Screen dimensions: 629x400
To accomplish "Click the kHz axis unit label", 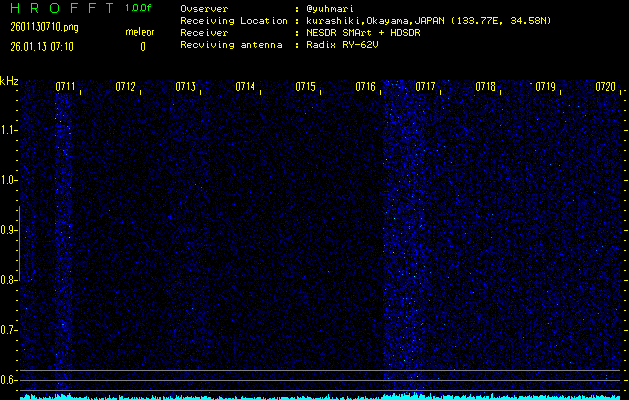I will 9,81.
